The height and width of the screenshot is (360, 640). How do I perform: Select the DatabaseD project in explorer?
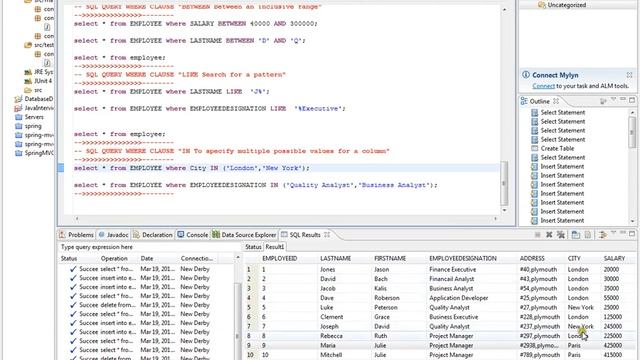point(34,99)
